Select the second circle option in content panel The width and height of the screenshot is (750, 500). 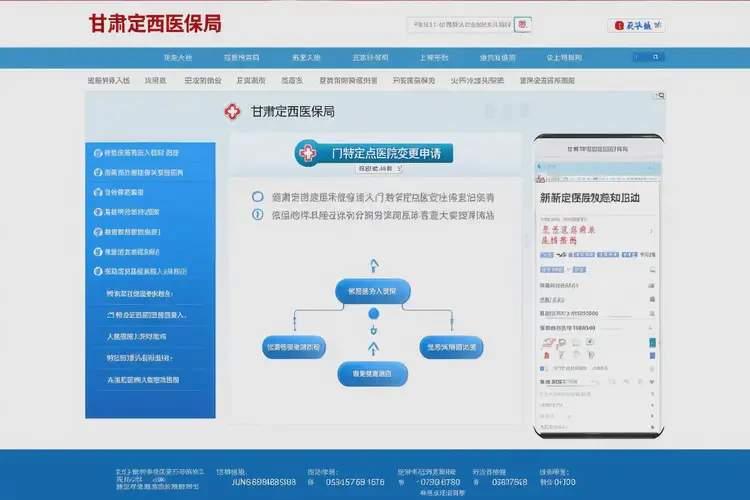(258, 214)
